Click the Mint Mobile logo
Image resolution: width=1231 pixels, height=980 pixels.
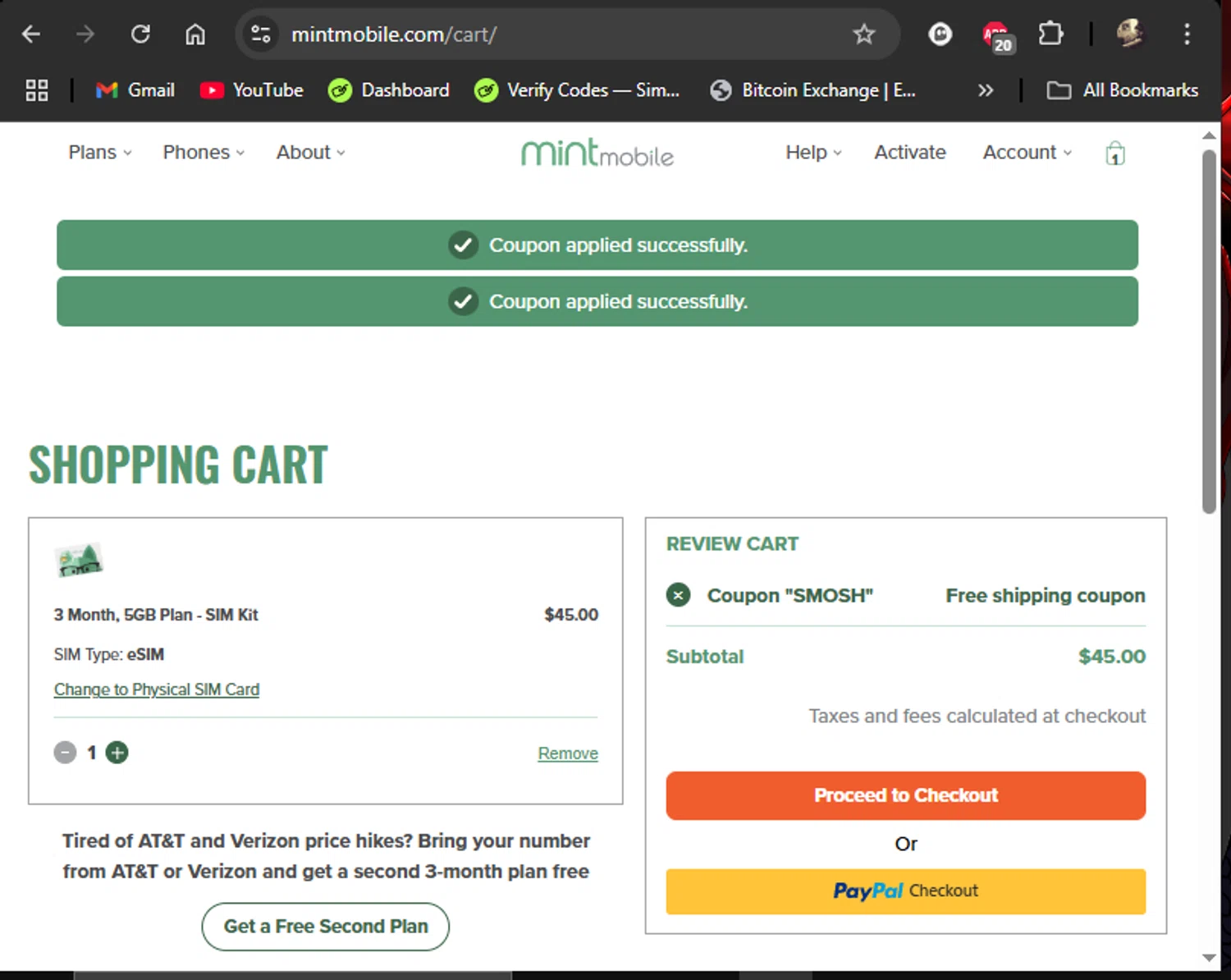597,153
